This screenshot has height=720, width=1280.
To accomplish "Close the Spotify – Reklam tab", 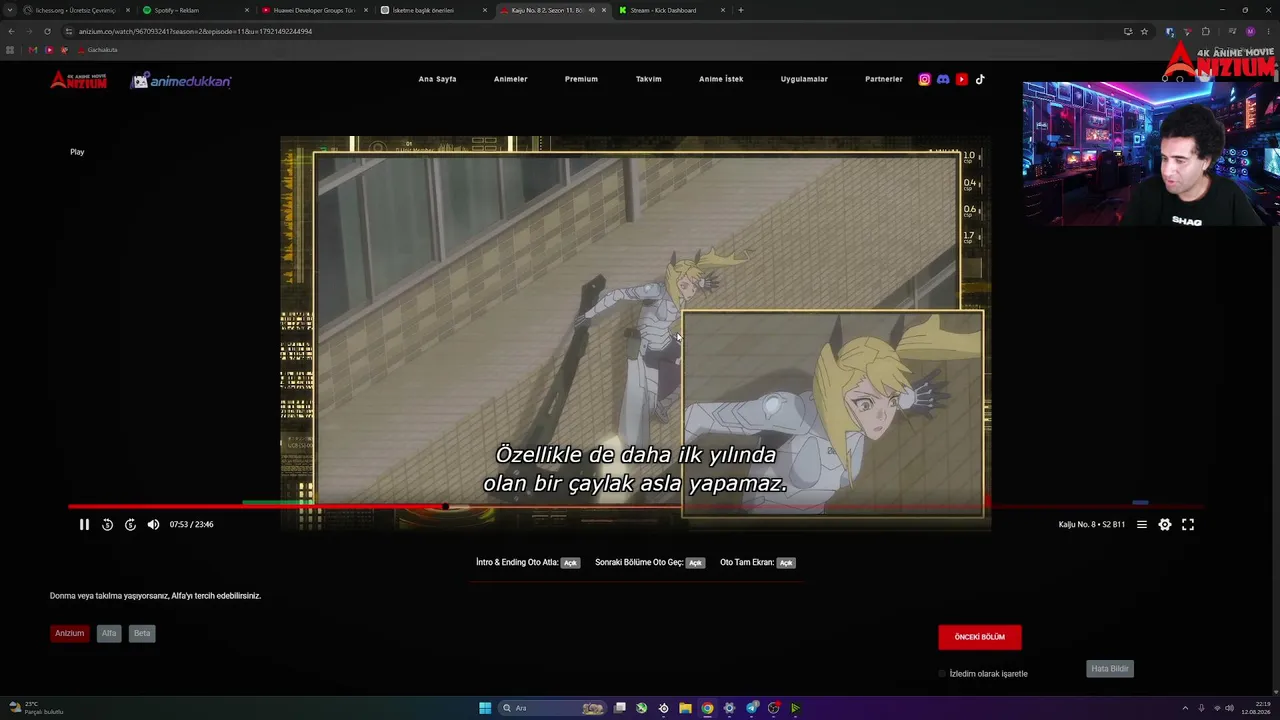I will pyautogui.click(x=247, y=10).
